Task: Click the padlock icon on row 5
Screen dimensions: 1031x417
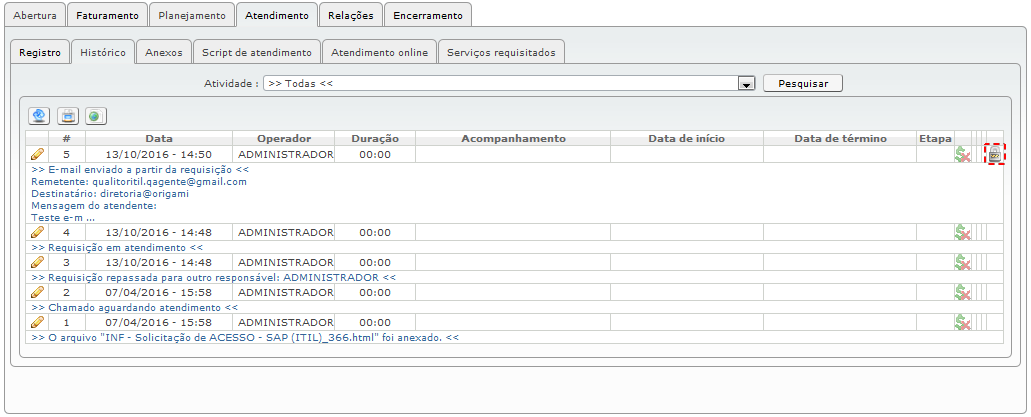Action: 995,155
